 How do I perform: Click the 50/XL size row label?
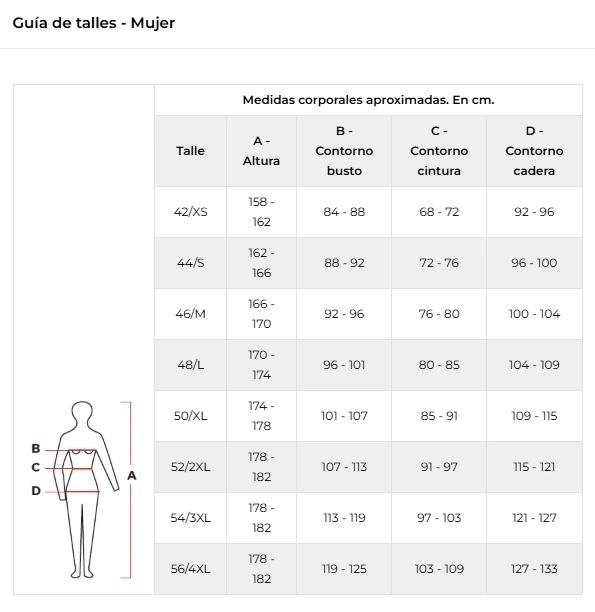(x=191, y=416)
